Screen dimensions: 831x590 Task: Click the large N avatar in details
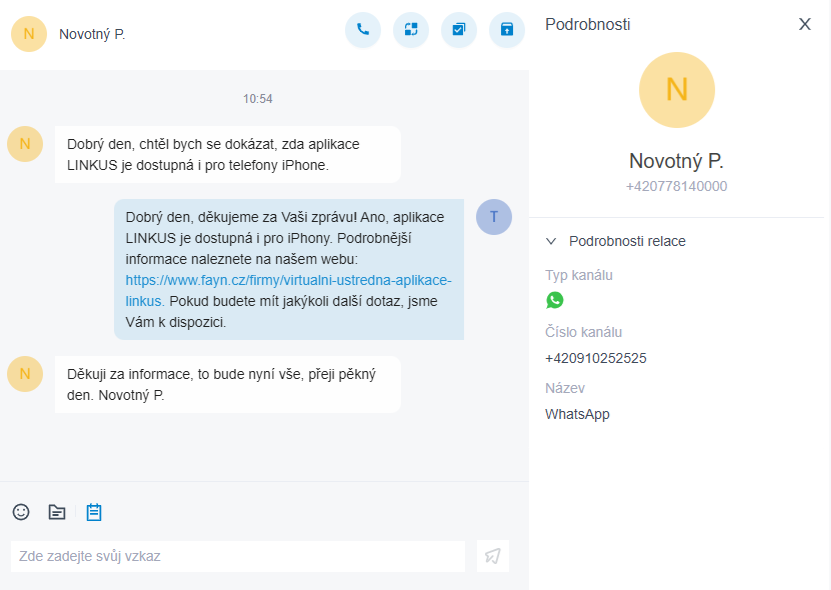click(677, 90)
